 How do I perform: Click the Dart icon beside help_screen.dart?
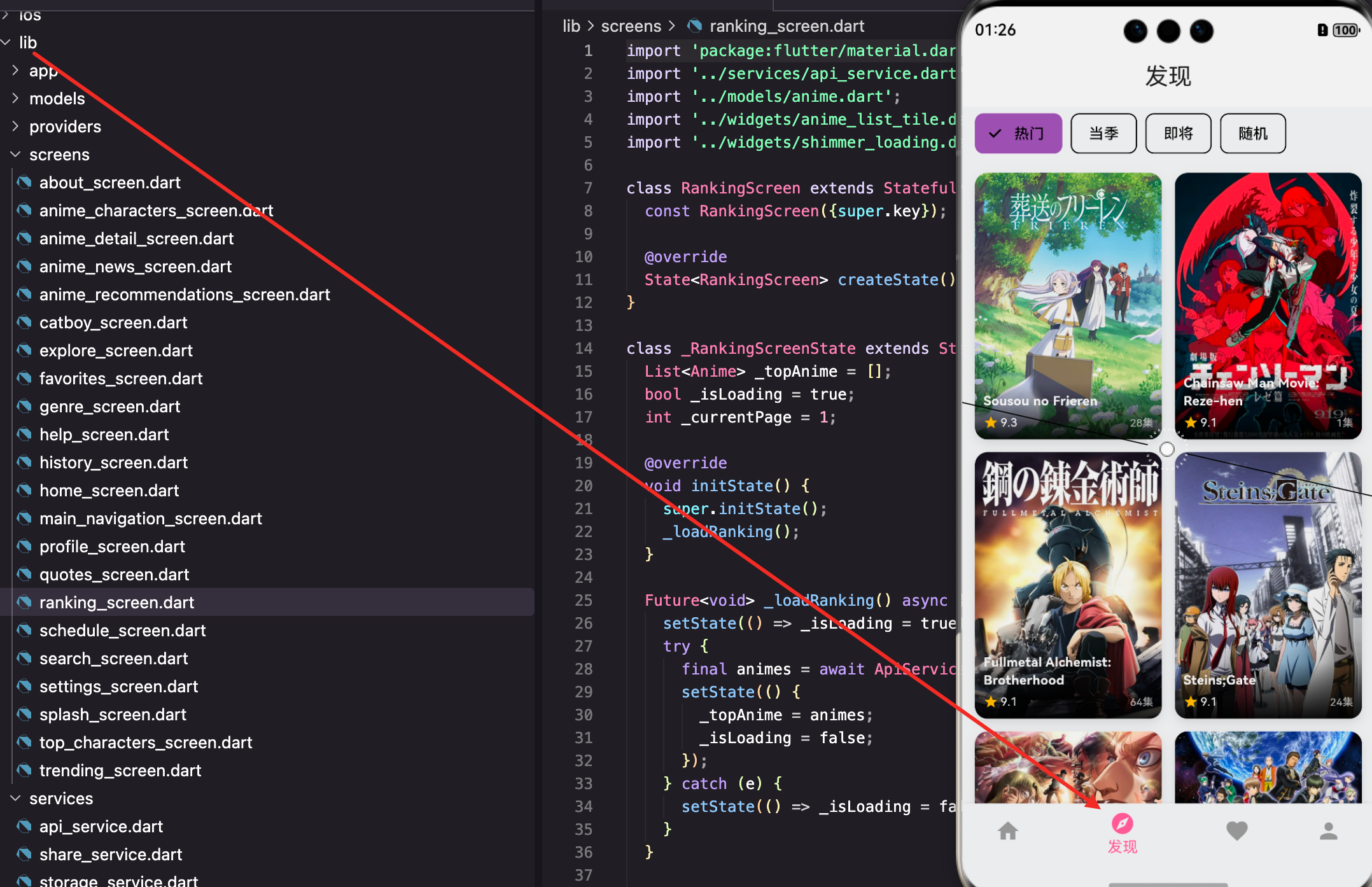click(x=24, y=435)
